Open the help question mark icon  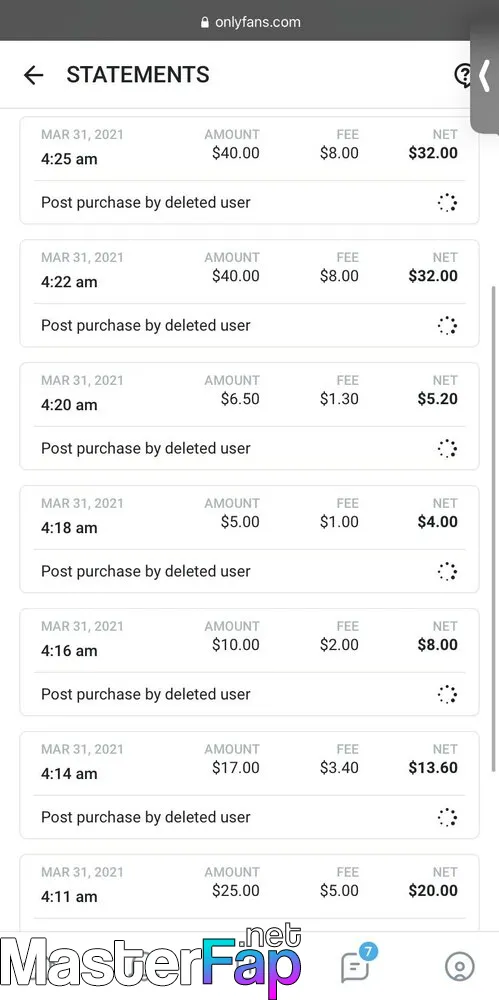(463, 75)
